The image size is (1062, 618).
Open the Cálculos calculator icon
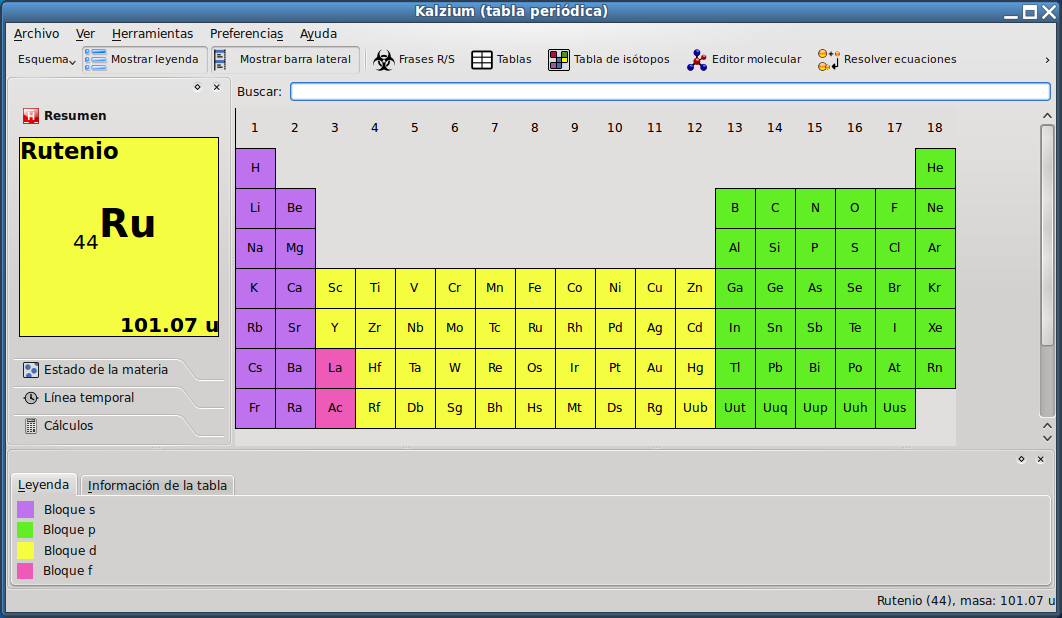click(x=30, y=426)
